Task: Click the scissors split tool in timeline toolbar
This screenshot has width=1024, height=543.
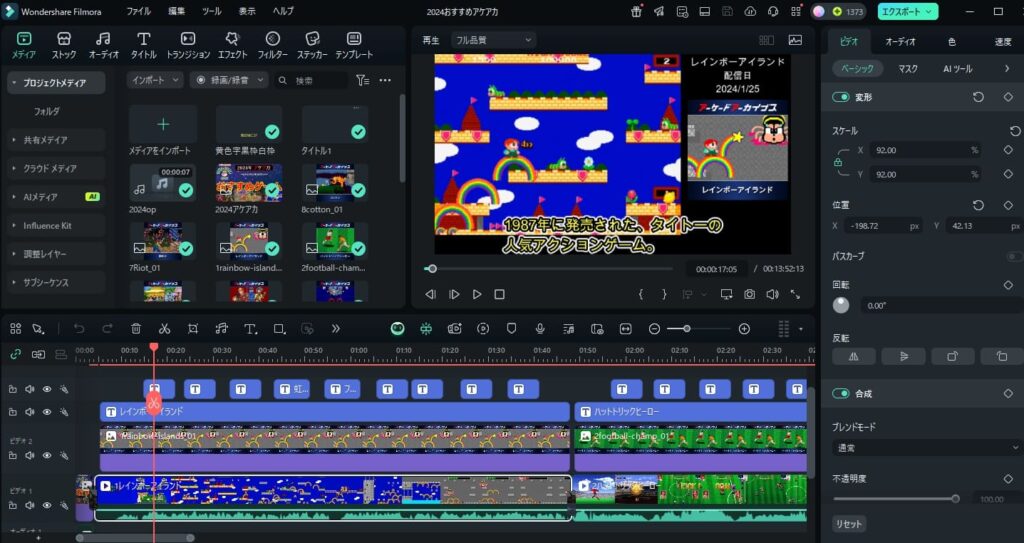Action: pos(165,329)
